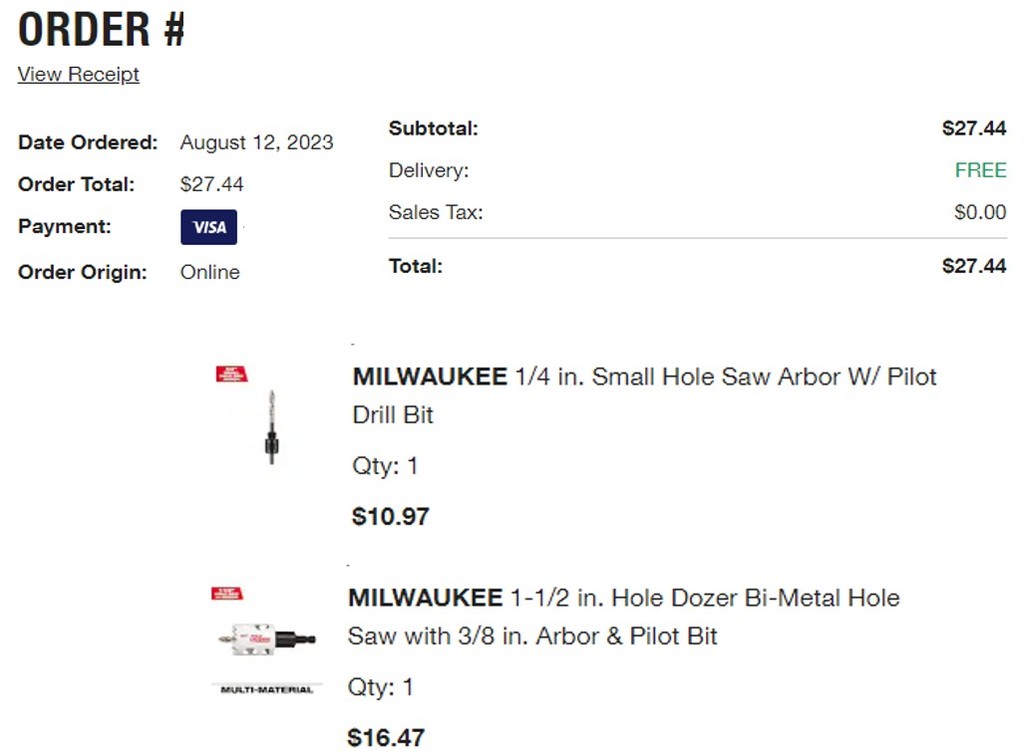Click the VISA payment card icon
1024x756 pixels.
tap(209, 227)
